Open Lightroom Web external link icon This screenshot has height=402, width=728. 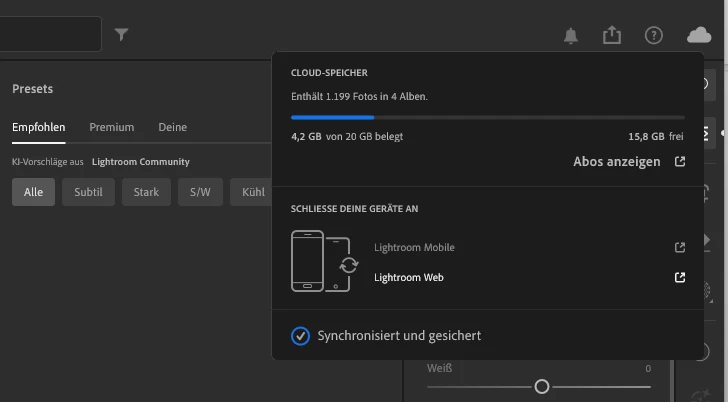click(x=680, y=278)
